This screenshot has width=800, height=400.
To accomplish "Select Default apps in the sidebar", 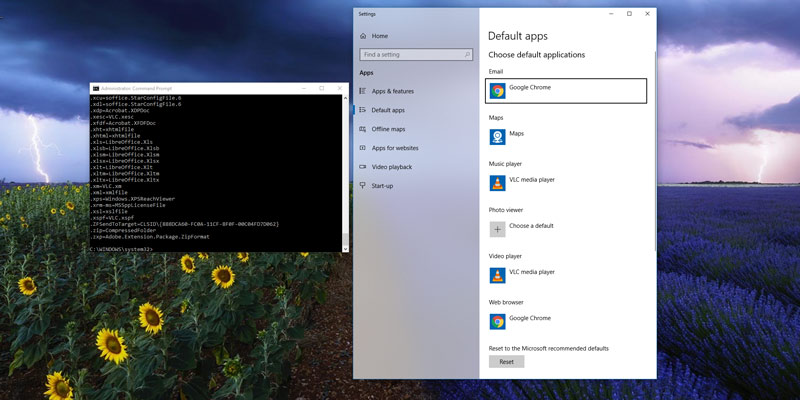I will (x=388, y=110).
